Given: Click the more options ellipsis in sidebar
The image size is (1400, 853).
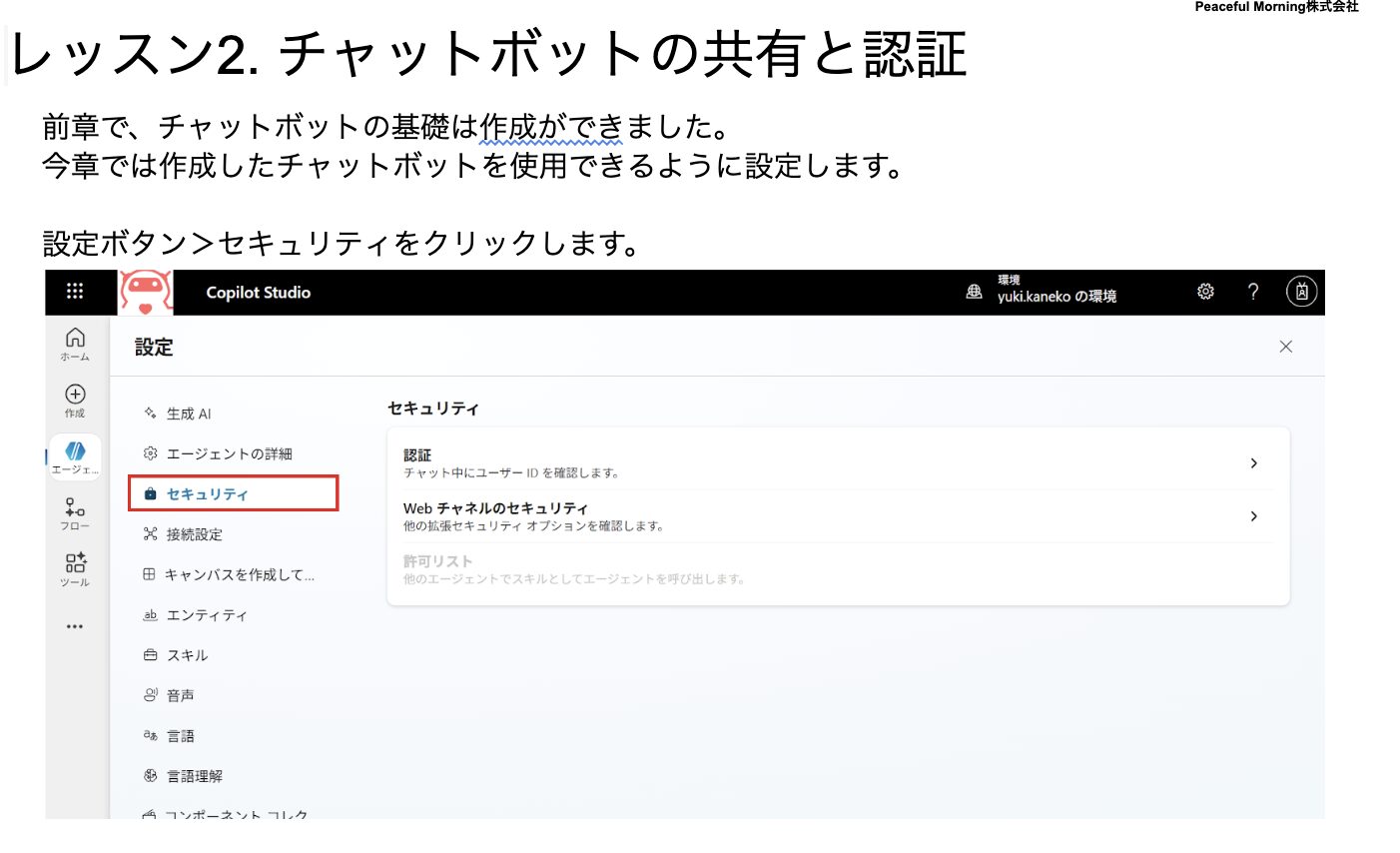Looking at the screenshot, I should coord(75,626).
